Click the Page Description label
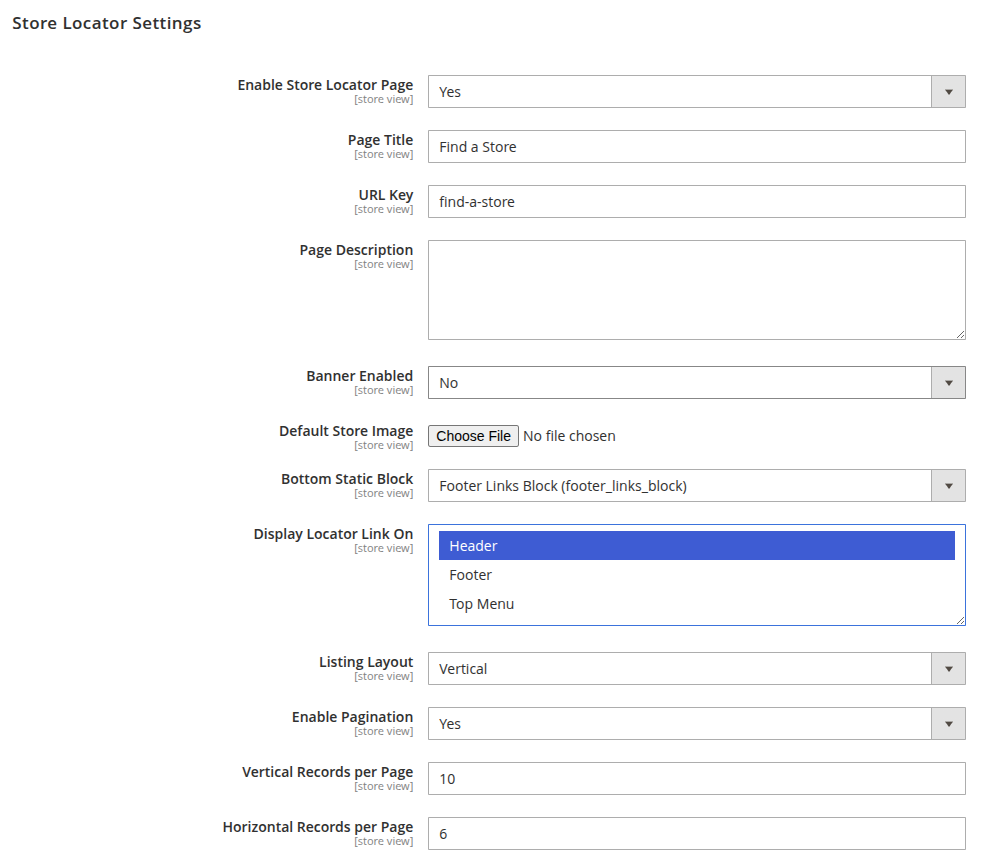 pyautogui.click(x=356, y=250)
